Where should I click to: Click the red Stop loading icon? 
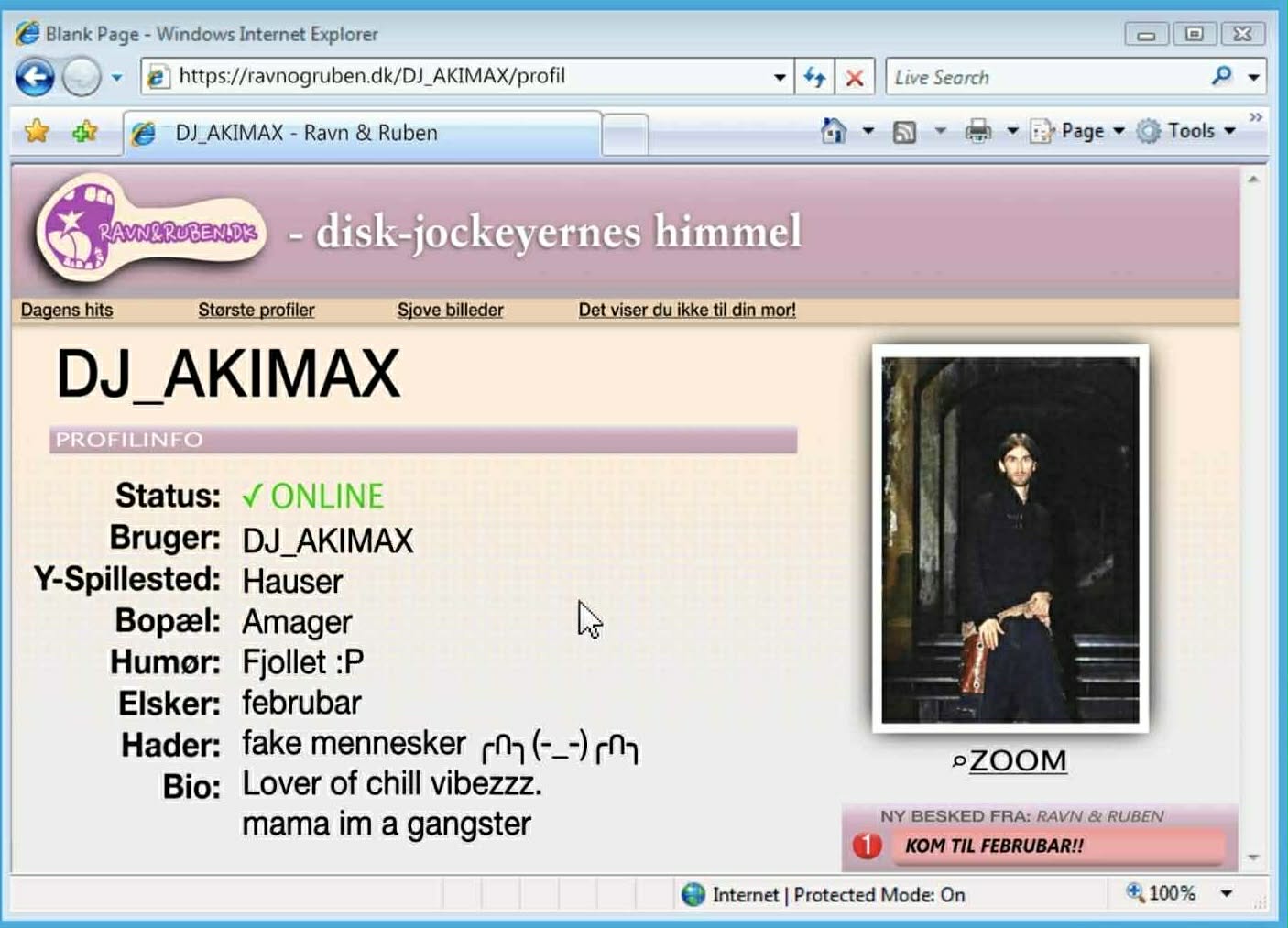pyautogui.click(x=855, y=78)
